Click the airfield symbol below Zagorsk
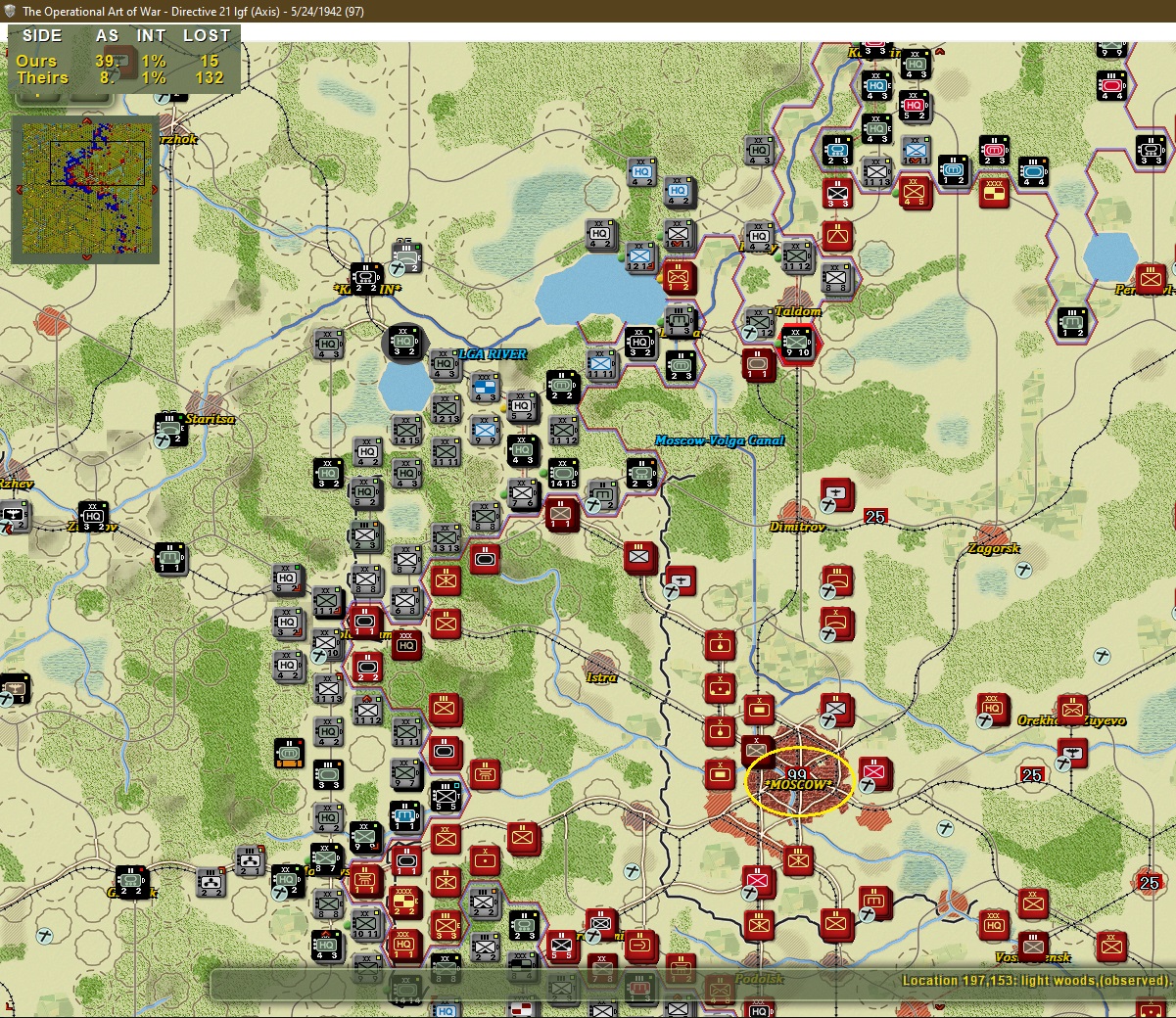The width and height of the screenshot is (1176, 1018). pos(1023,570)
